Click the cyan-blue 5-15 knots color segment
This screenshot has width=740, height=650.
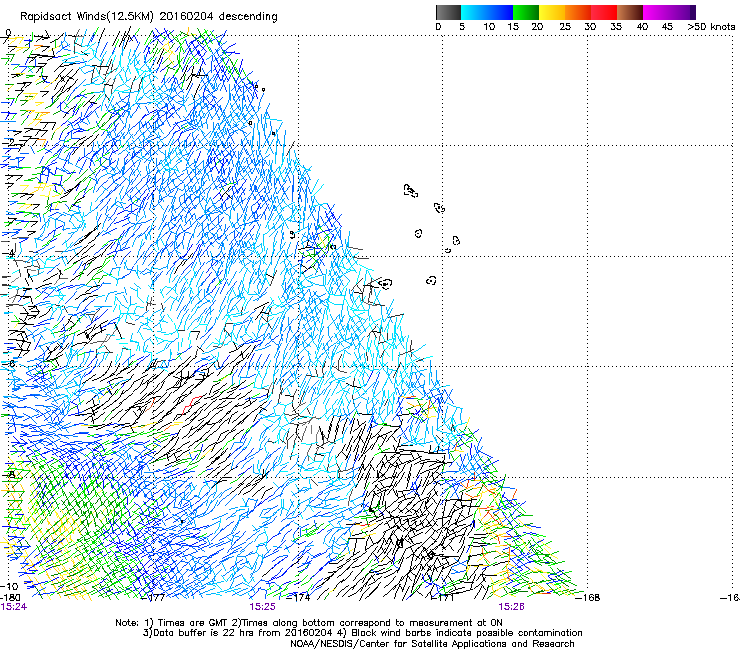click(487, 12)
